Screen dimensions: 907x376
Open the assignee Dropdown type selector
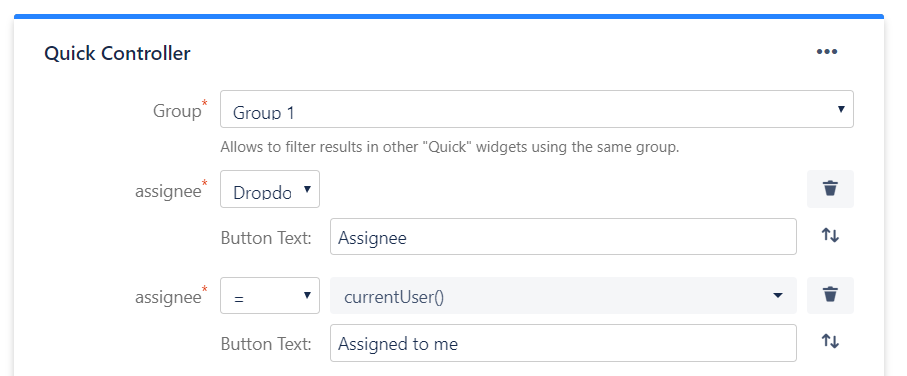(x=270, y=189)
